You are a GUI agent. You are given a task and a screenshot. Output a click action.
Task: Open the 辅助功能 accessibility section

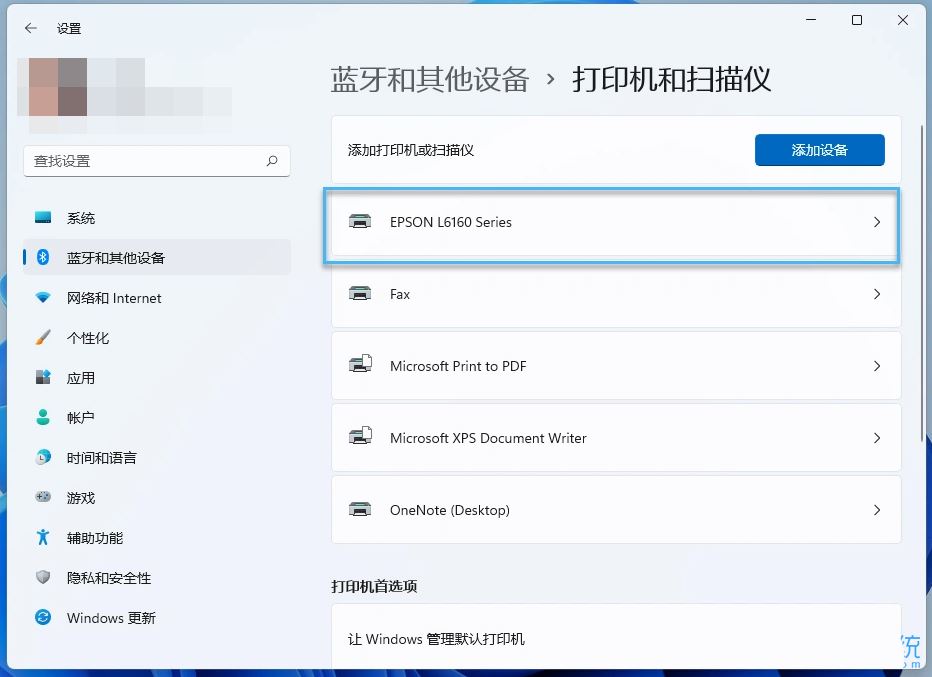[x=42, y=537]
